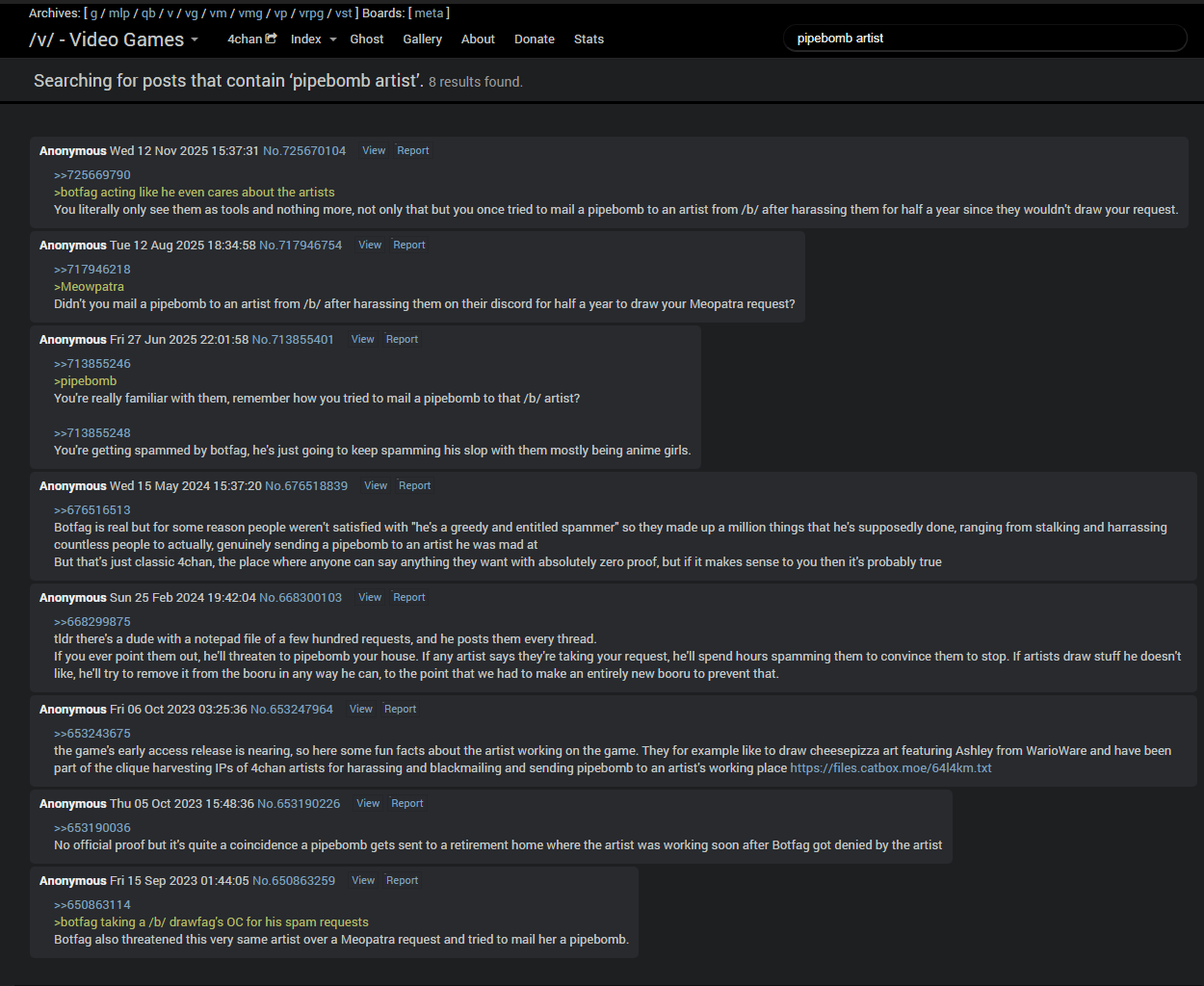This screenshot has height=986, width=1204.
Task: View post No.668300103
Action: pos(370,597)
